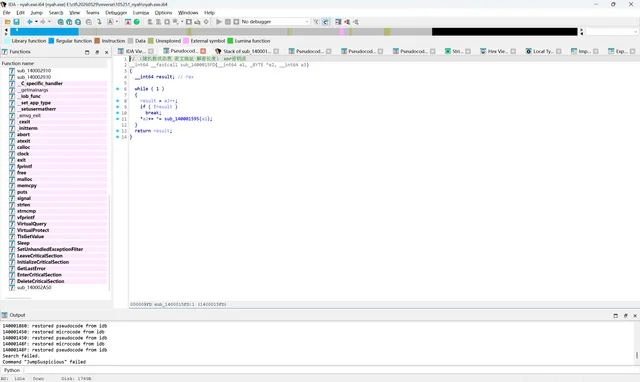Select sub_140002A50 in Functions list
640x382 pixels.
[34, 288]
